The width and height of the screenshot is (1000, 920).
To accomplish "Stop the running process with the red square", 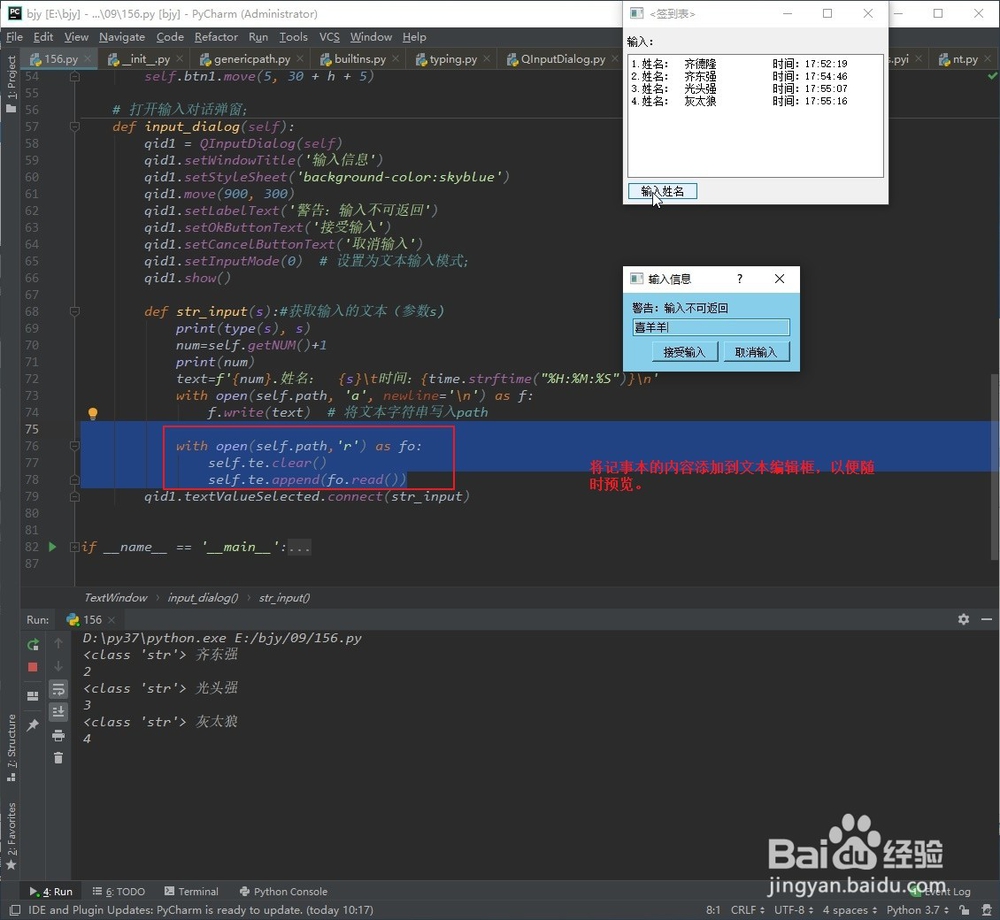I will [33, 666].
